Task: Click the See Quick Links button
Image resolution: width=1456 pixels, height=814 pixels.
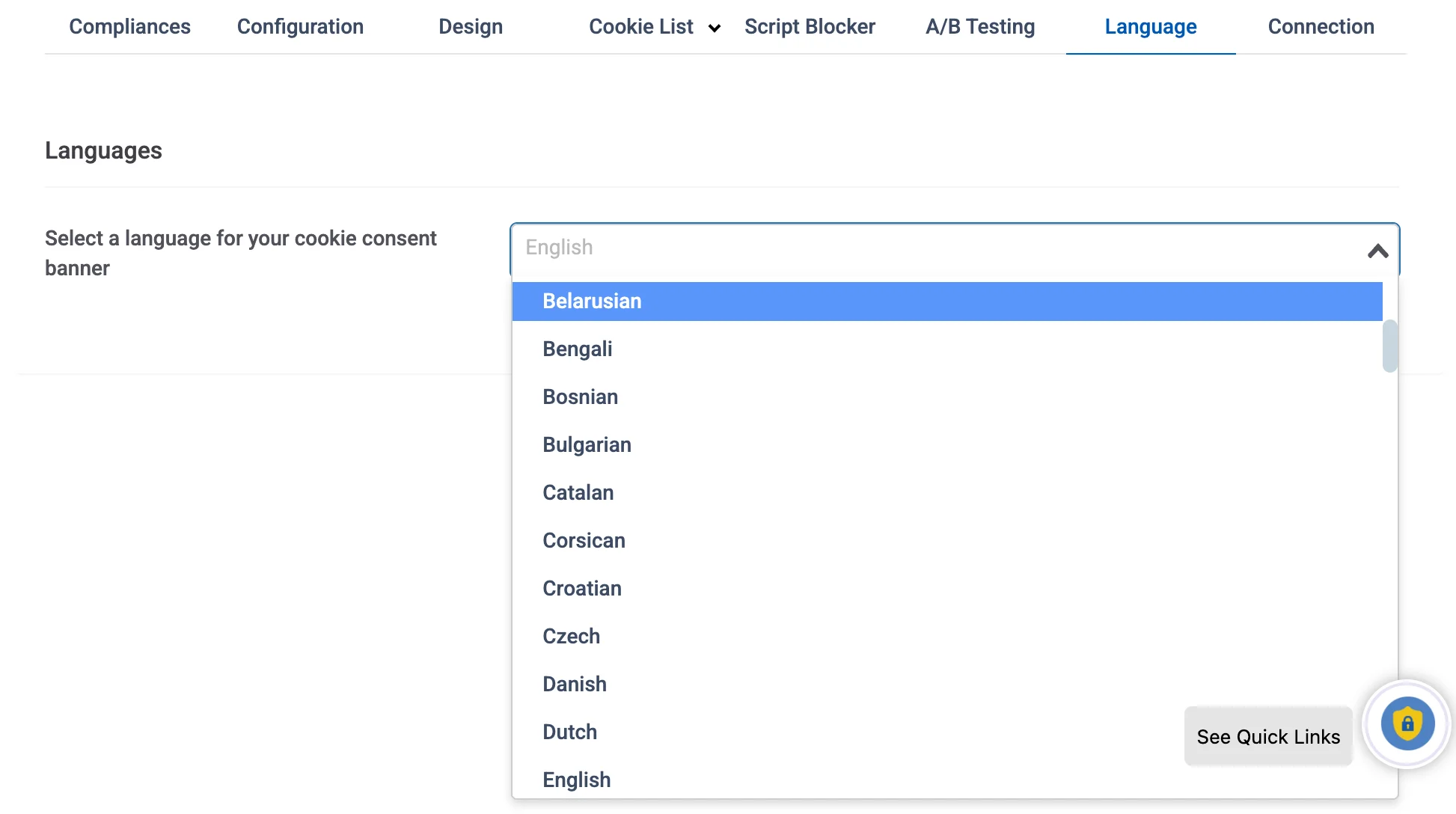Action: (x=1268, y=737)
